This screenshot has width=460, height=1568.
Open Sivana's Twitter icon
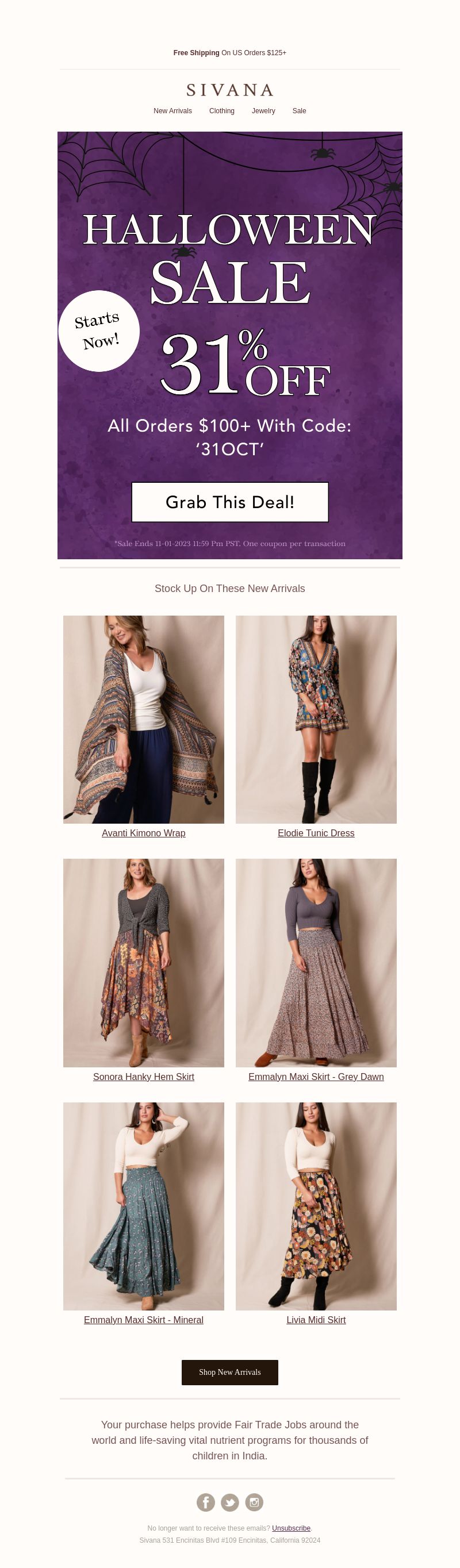(x=229, y=1502)
